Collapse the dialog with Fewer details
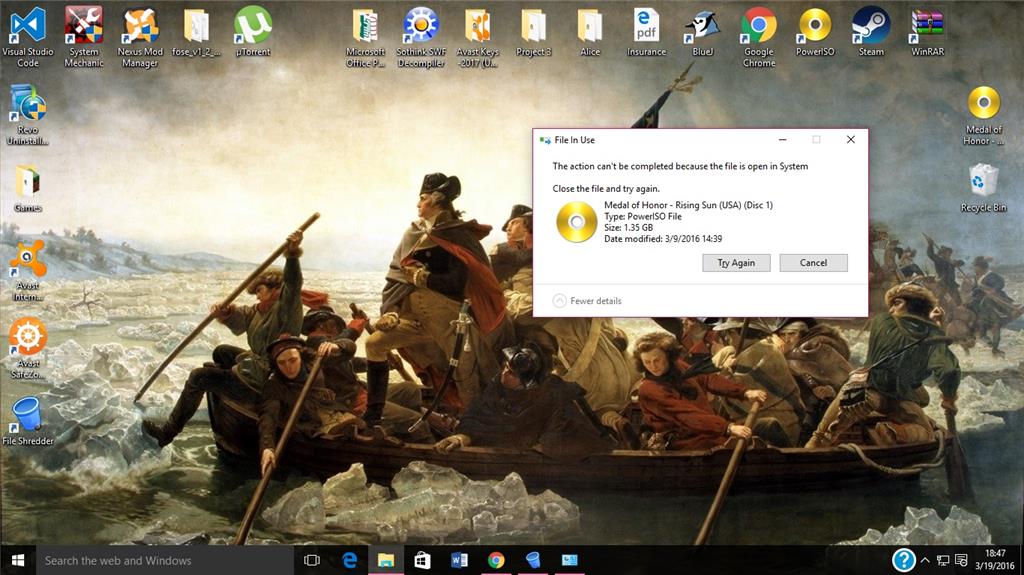 (x=587, y=301)
